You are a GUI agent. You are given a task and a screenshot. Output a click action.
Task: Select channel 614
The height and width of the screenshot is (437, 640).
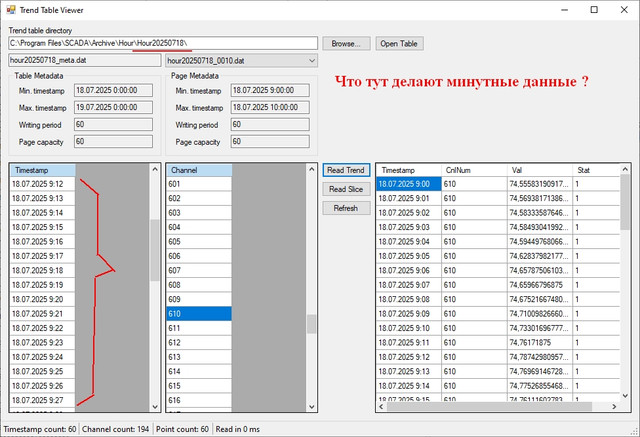pyautogui.click(x=199, y=371)
